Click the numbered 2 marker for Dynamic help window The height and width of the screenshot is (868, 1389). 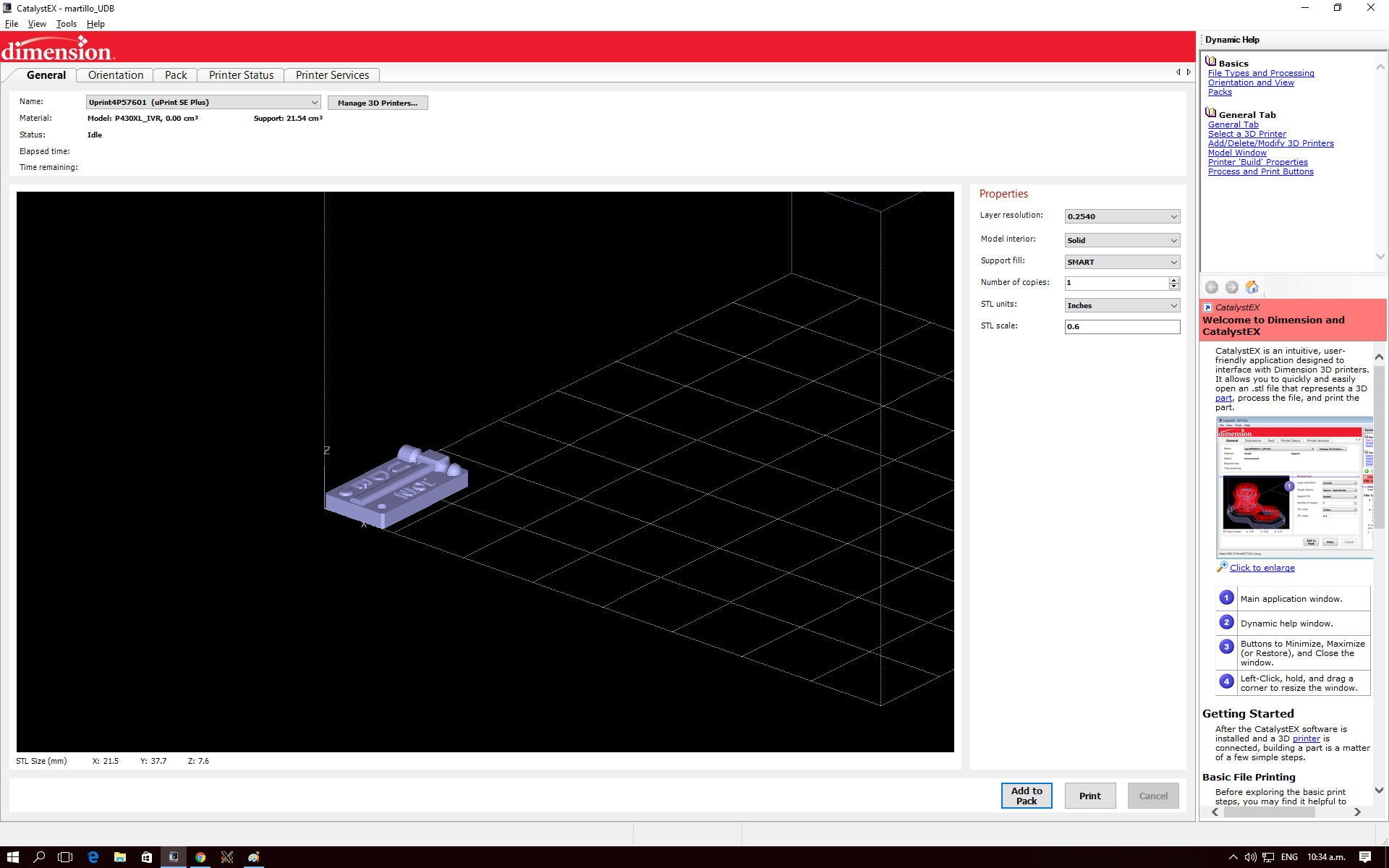pos(1226,622)
